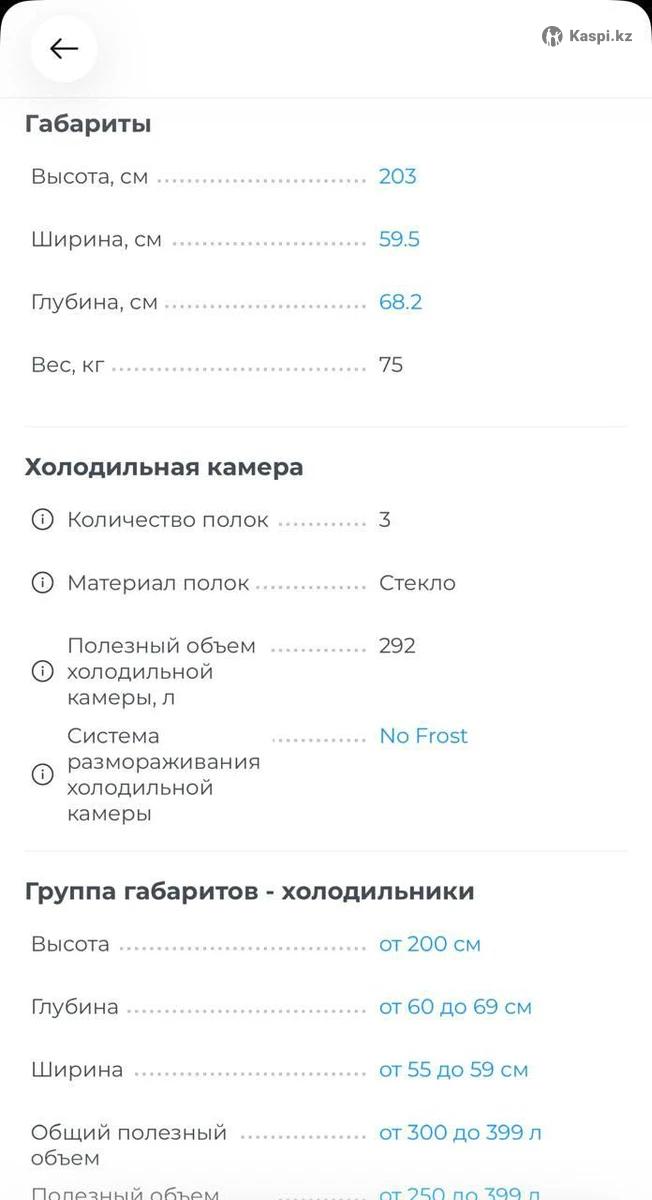Open the 203 height value link

397,177
